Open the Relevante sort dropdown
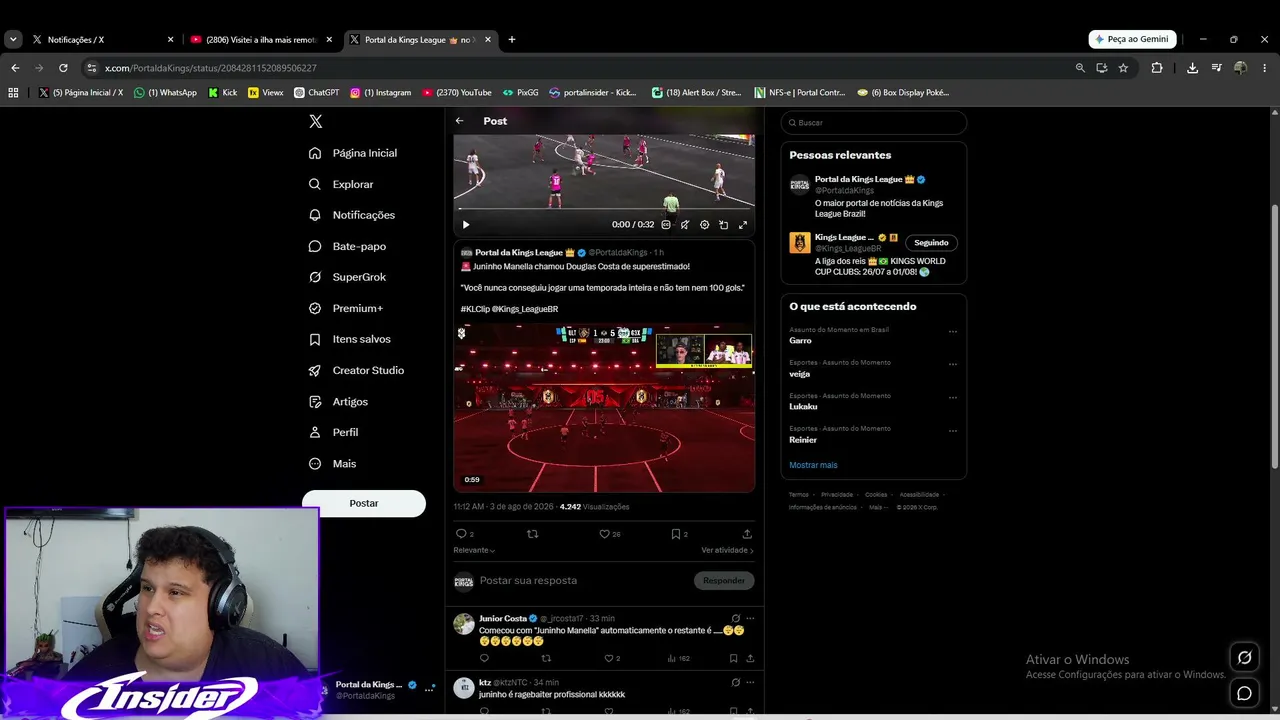The image size is (1280, 720). click(474, 550)
